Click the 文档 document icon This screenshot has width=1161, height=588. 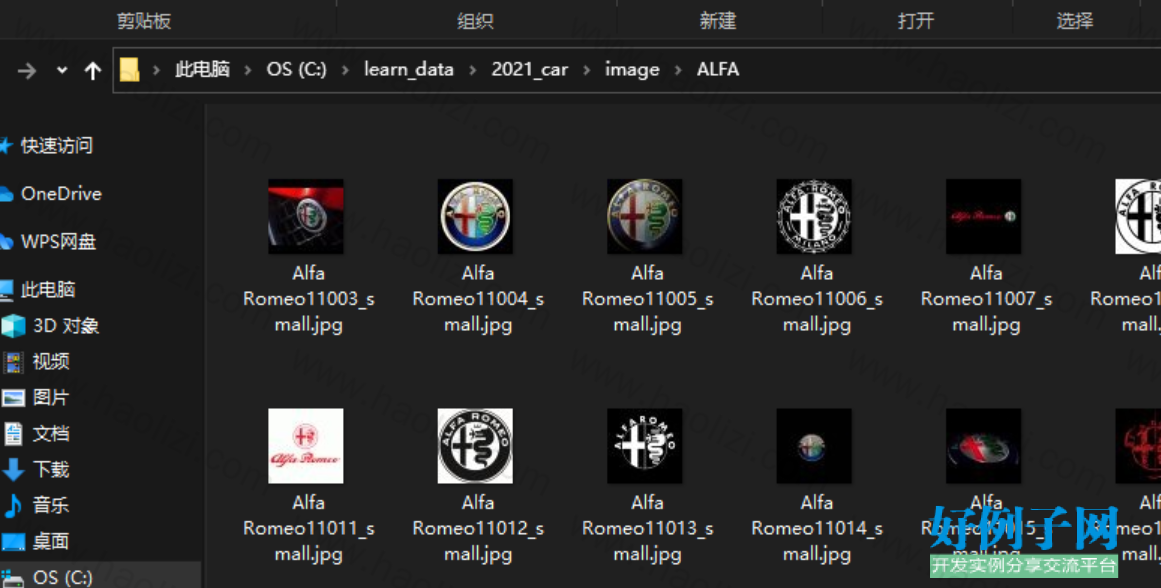coord(13,434)
